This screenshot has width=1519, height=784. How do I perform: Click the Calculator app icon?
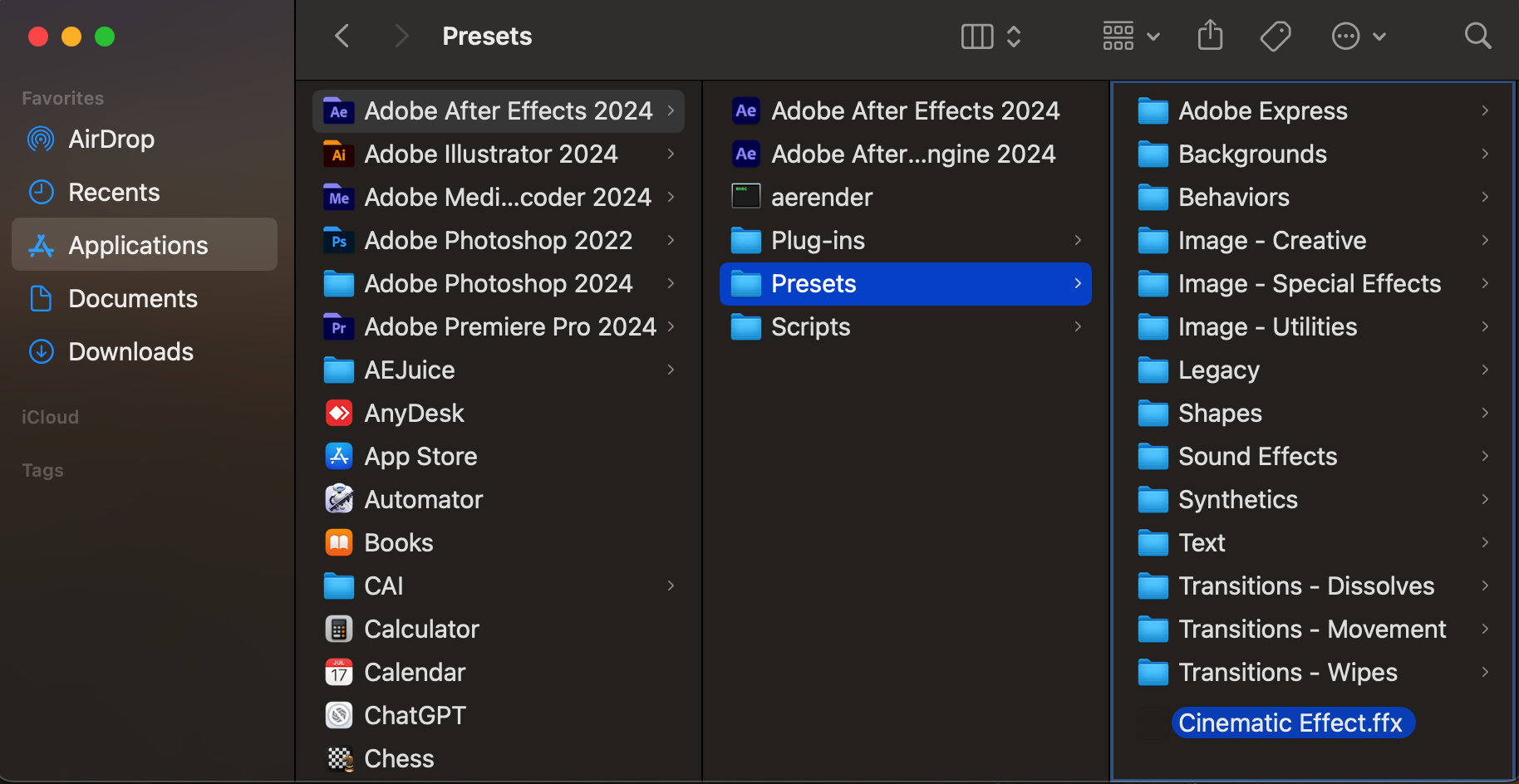click(x=339, y=629)
